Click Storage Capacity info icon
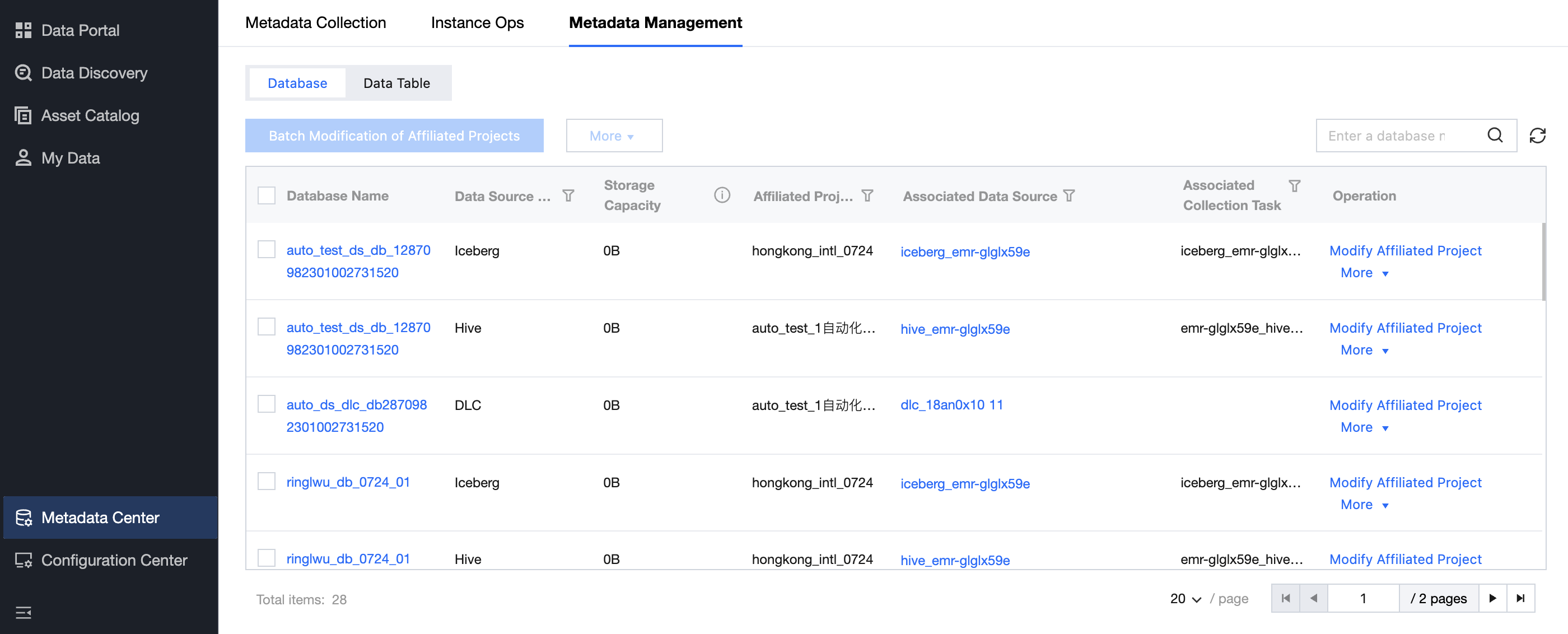 721,195
